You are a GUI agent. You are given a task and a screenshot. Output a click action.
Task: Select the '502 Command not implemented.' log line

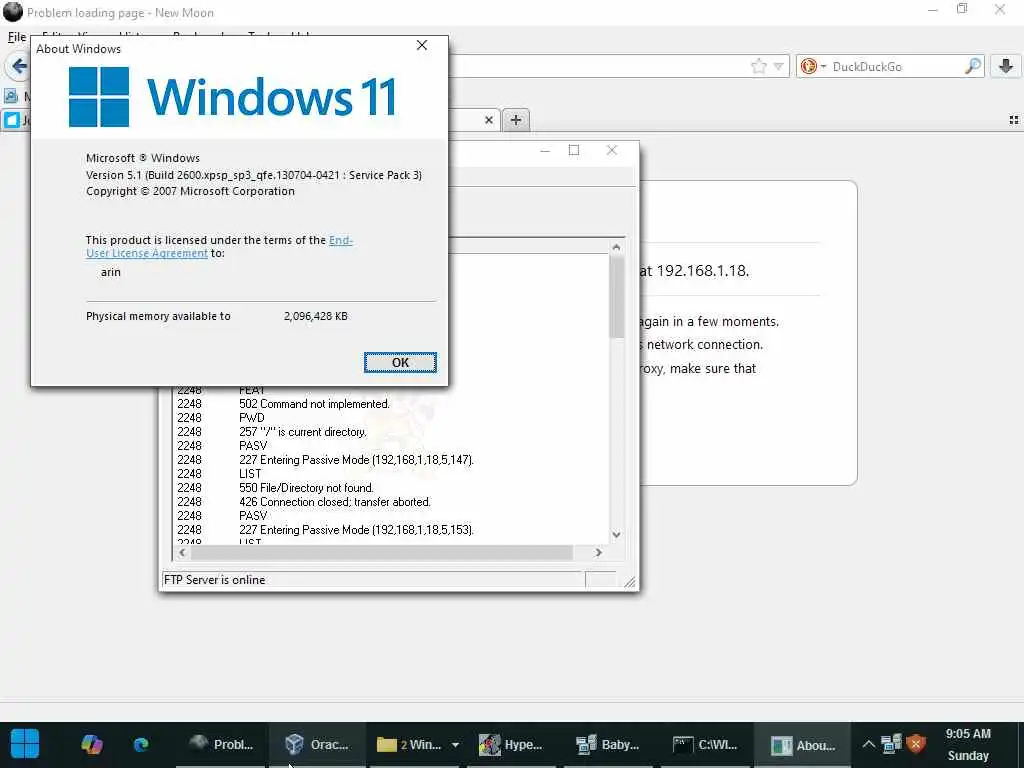tap(314, 404)
